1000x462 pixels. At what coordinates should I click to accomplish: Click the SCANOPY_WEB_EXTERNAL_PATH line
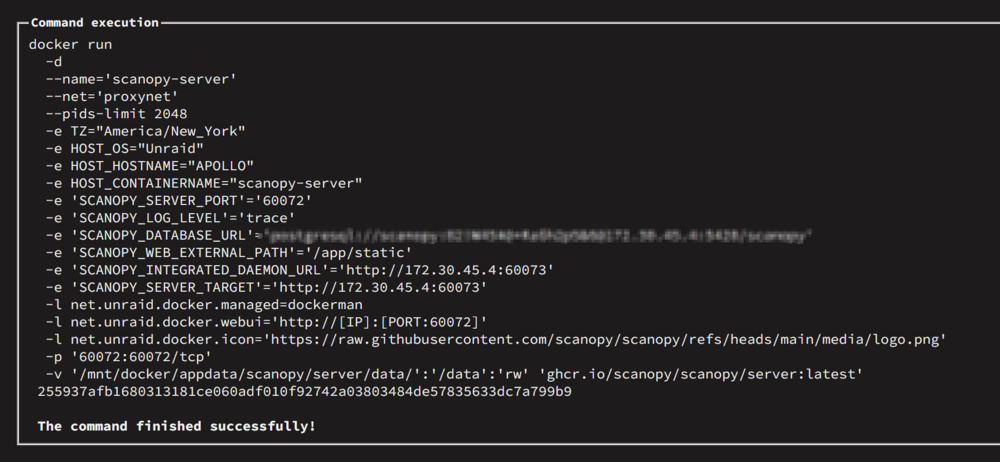coord(228,253)
